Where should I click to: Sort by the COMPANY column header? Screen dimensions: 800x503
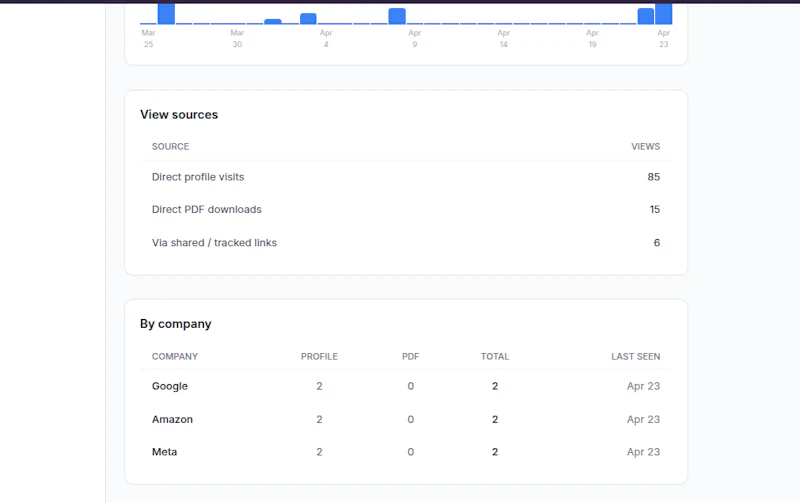[175, 357]
